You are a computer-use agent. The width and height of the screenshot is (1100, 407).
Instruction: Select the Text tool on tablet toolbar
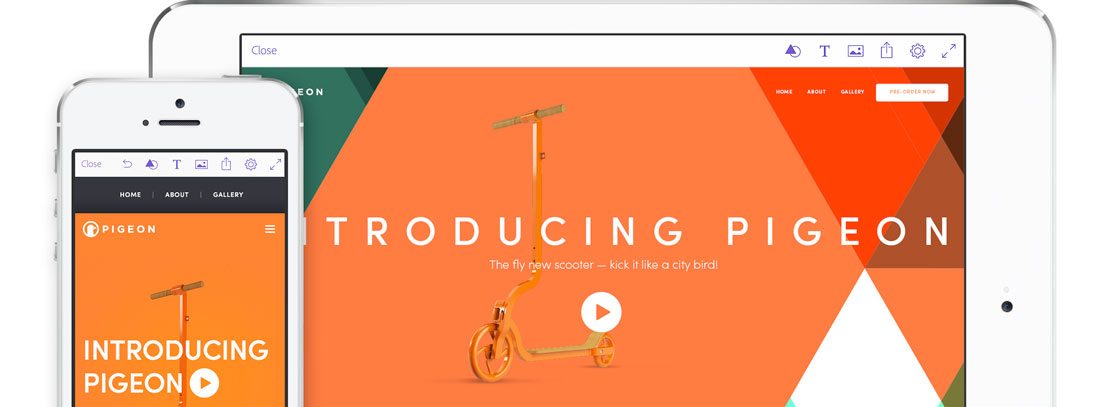pyautogui.click(x=824, y=51)
